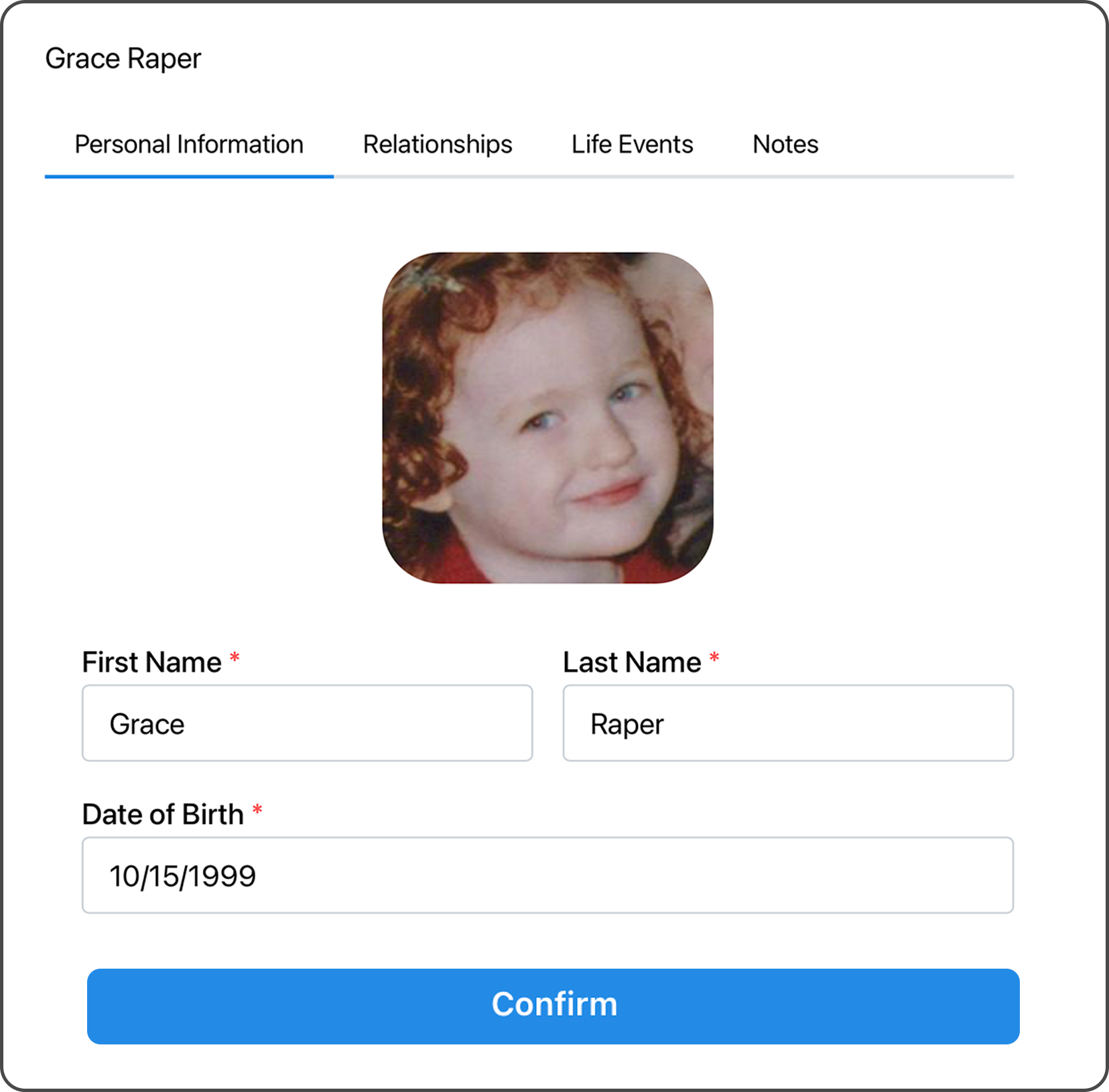The width and height of the screenshot is (1109, 1092).
Task: Click the Last Name label text
Action: tap(631, 662)
